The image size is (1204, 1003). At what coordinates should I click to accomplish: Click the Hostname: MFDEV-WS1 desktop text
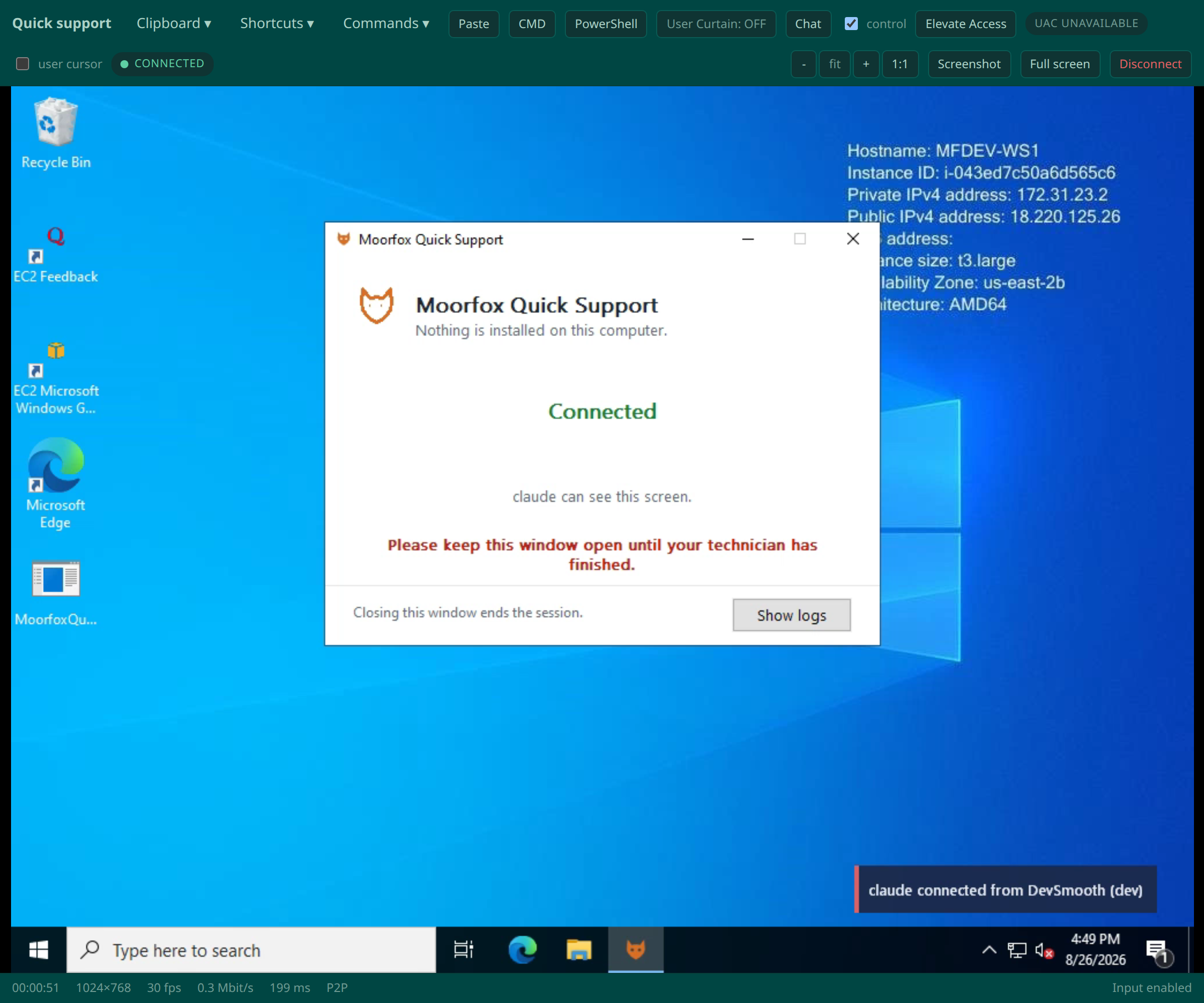point(943,151)
